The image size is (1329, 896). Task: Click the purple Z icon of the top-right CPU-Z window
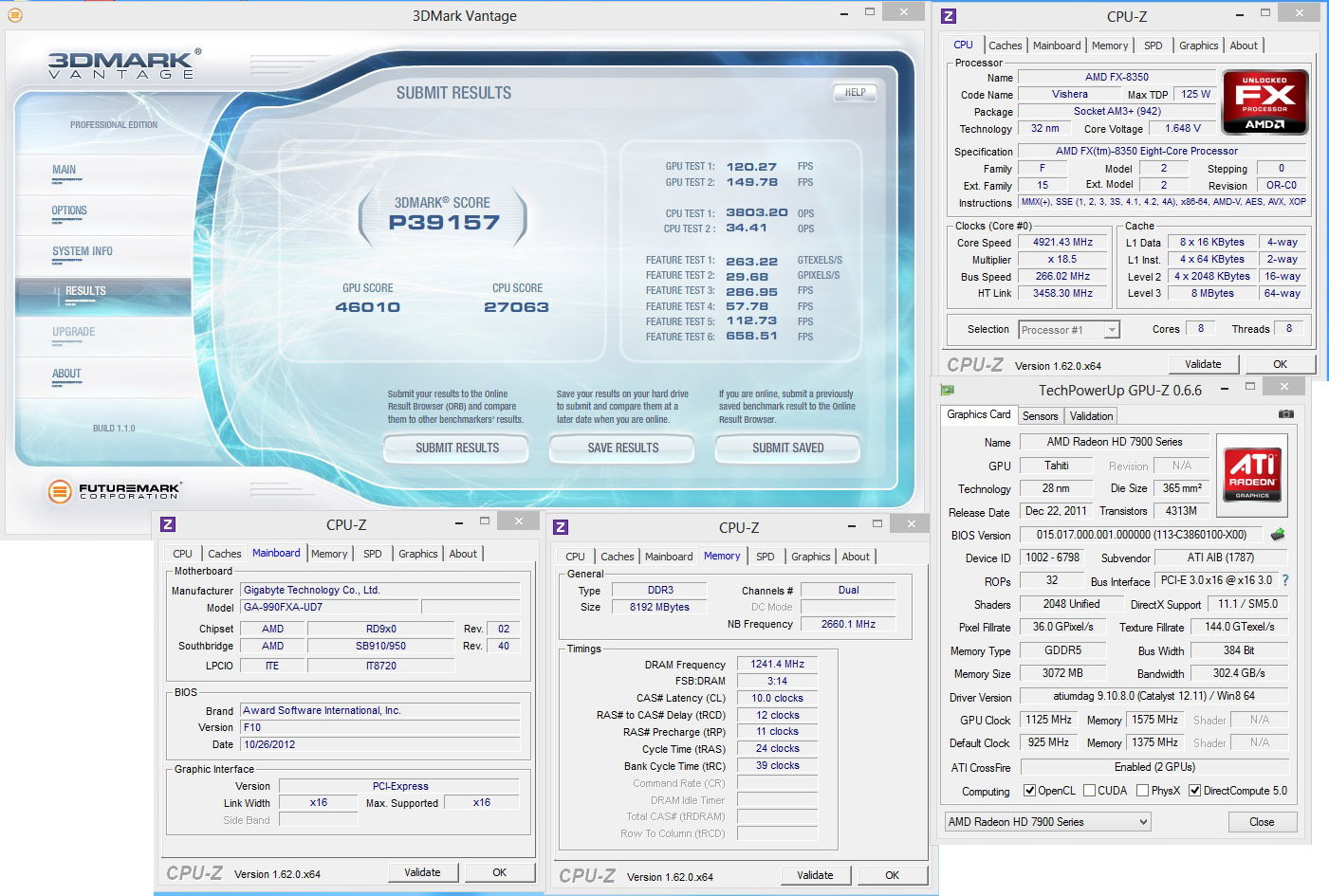[x=949, y=16]
